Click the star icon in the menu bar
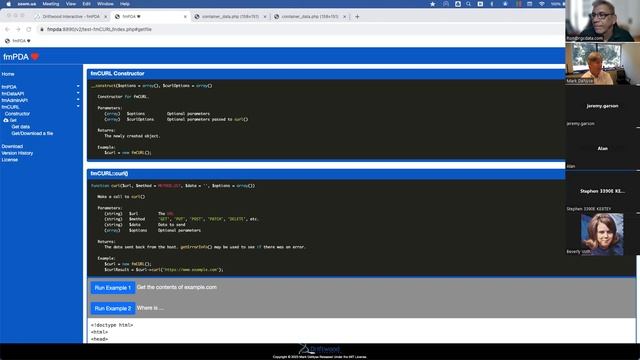This screenshot has width=640, height=360. click(x=433, y=4)
